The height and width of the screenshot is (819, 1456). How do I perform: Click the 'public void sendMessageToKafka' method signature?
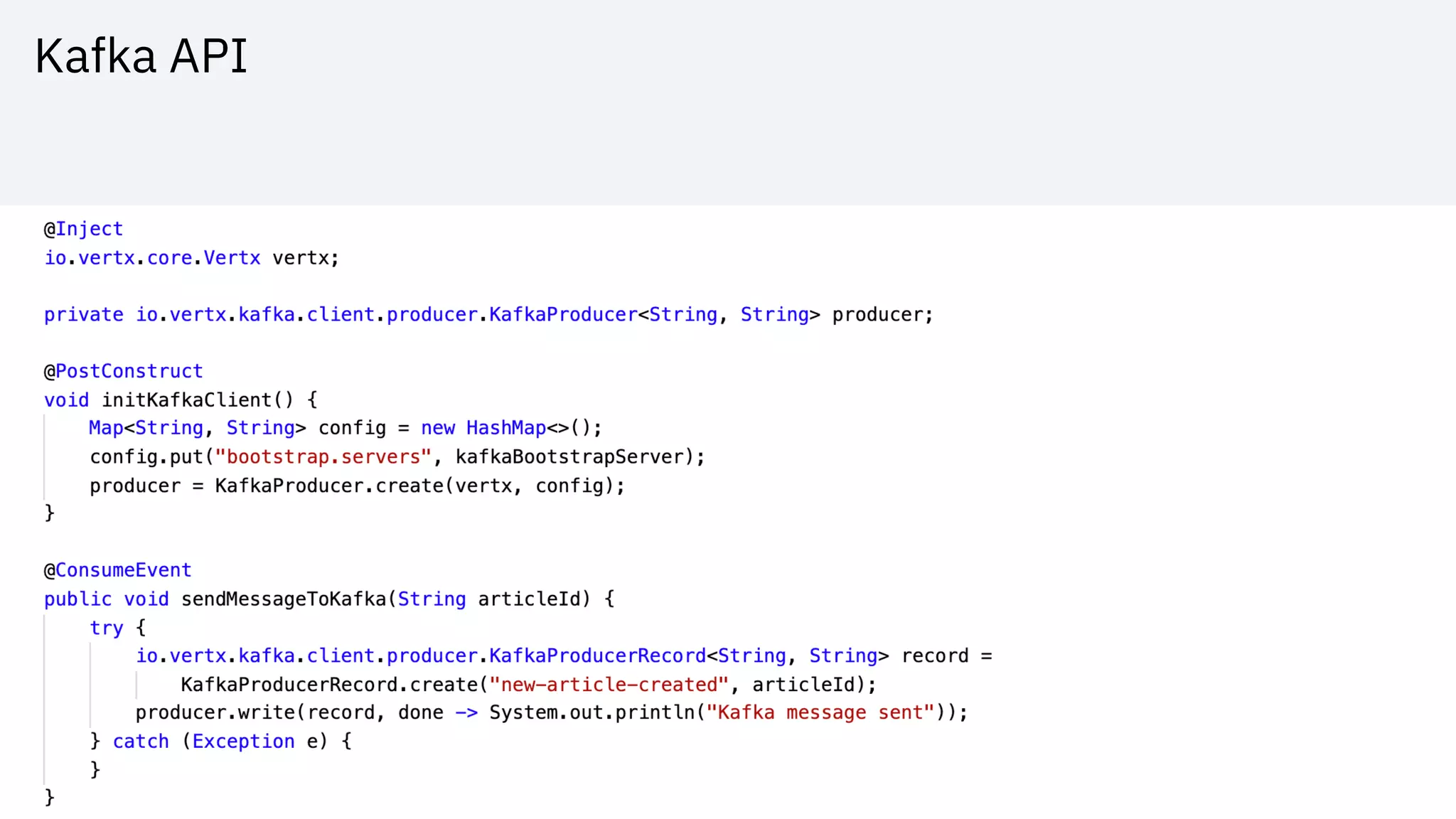pyautogui.click(x=329, y=599)
